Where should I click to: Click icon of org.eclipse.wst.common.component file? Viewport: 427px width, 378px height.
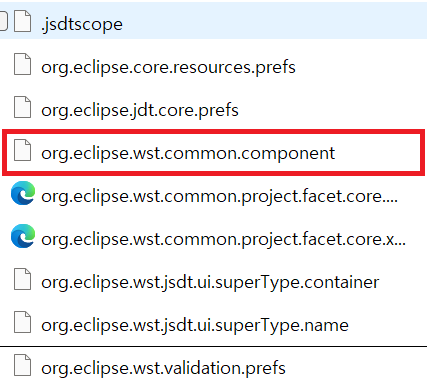(x=23, y=150)
